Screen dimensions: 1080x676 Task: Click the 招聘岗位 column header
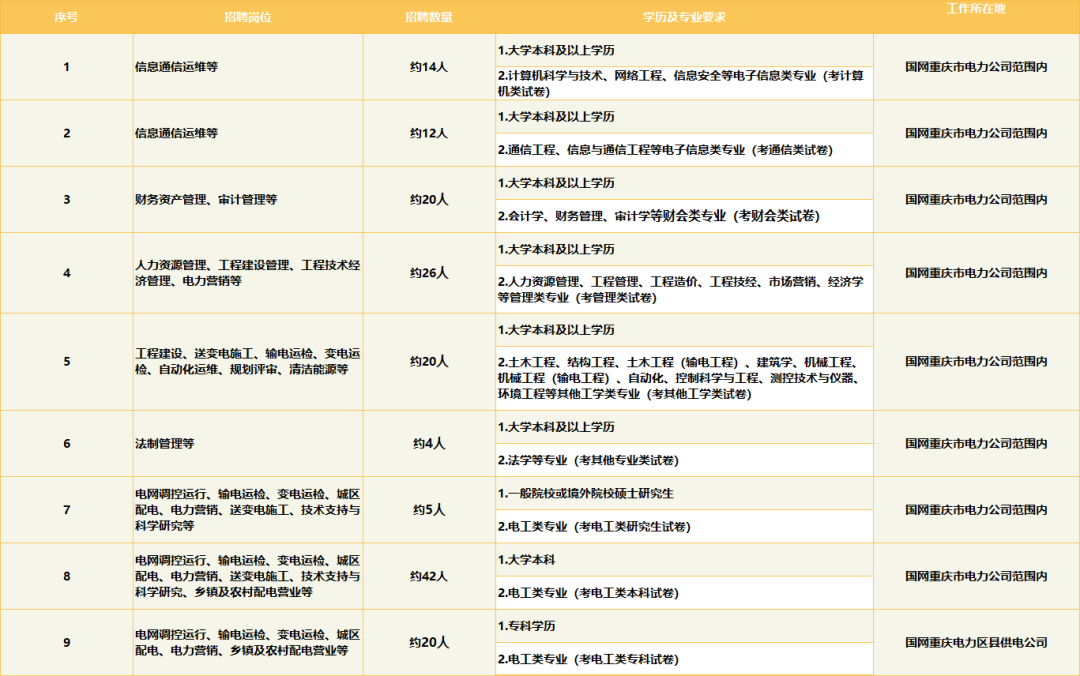tap(248, 17)
